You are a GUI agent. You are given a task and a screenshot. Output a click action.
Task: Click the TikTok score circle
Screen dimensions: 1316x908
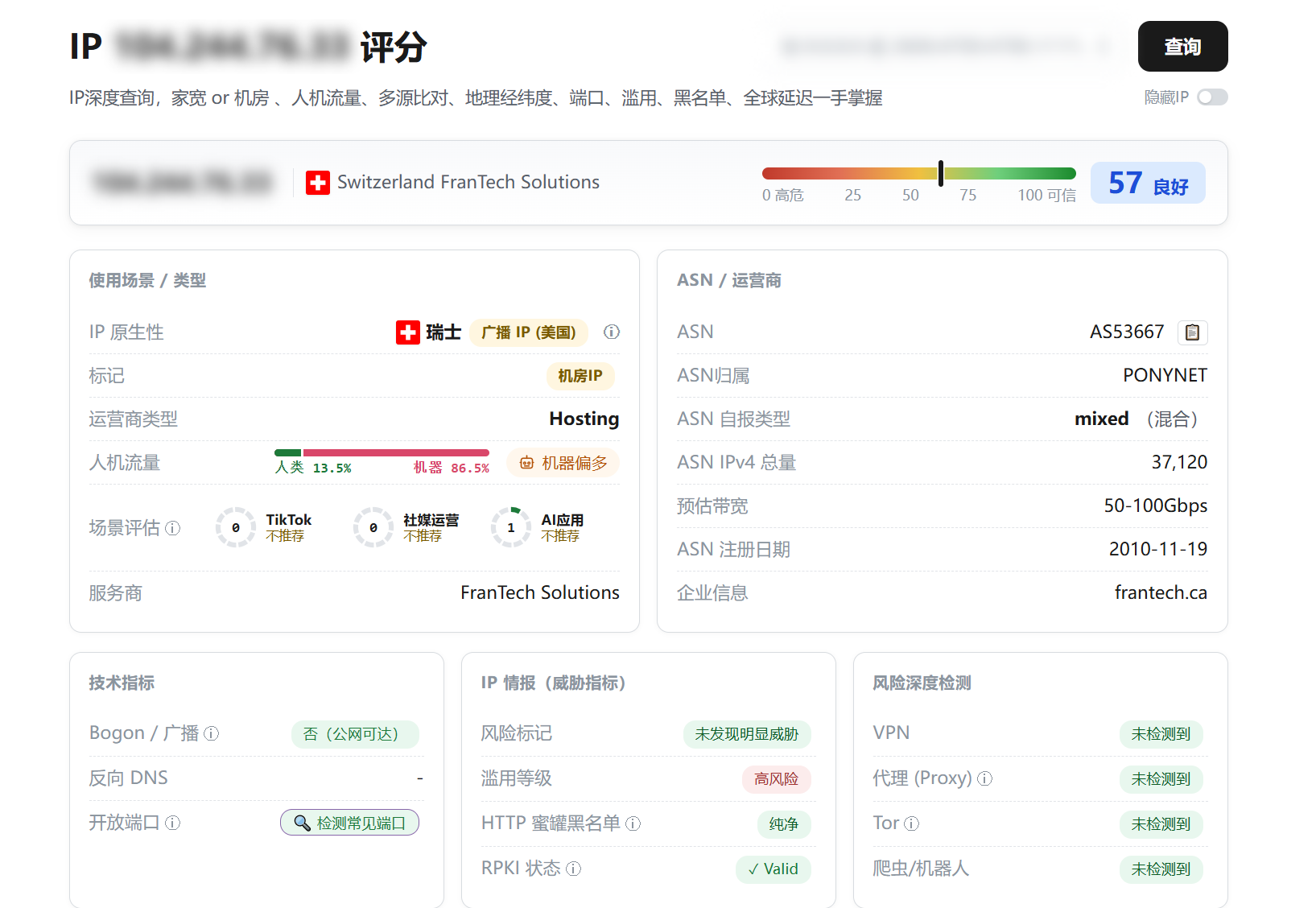click(236, 527)
